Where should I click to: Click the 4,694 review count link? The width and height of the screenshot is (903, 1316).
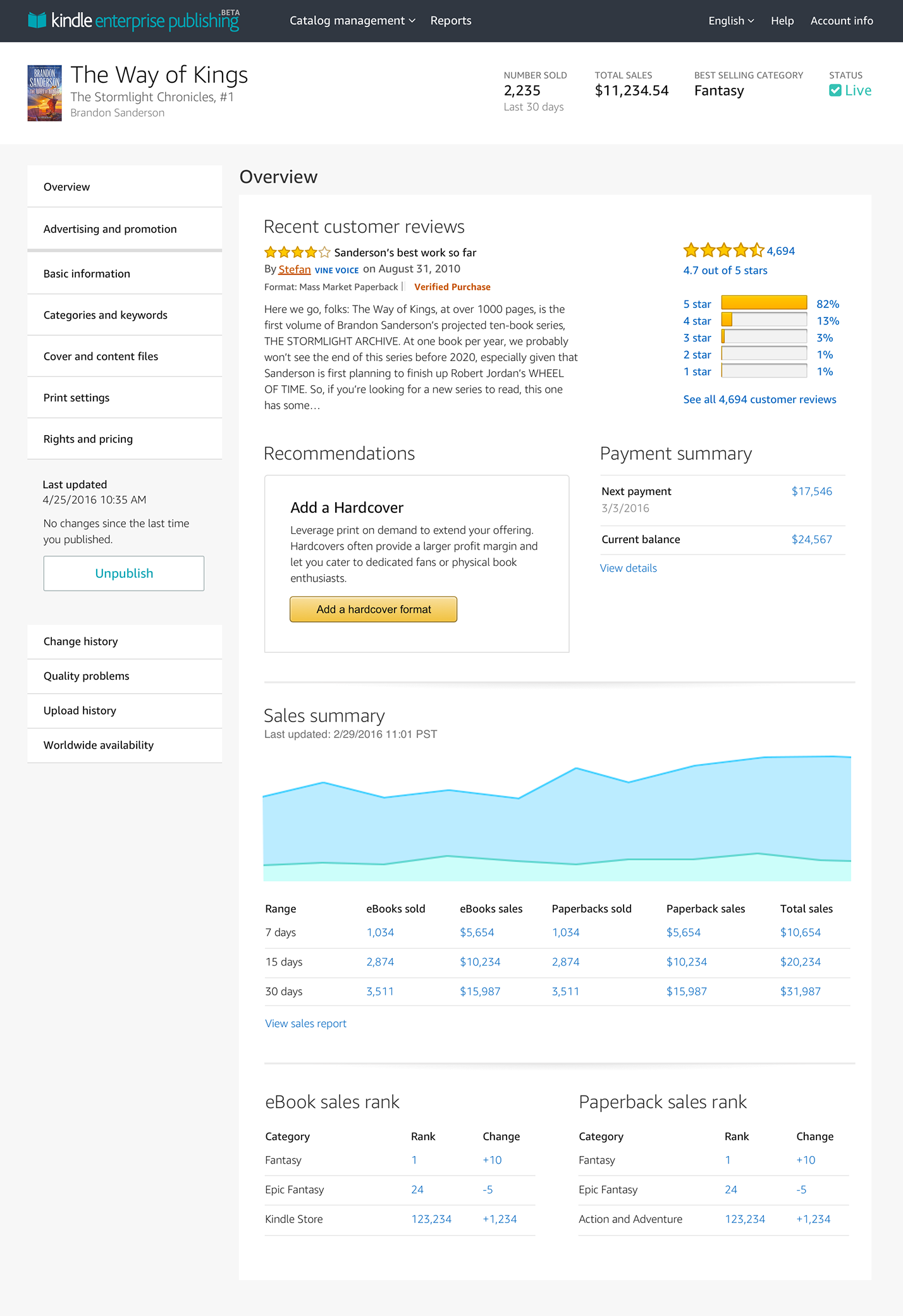click(x=781, y=251)
